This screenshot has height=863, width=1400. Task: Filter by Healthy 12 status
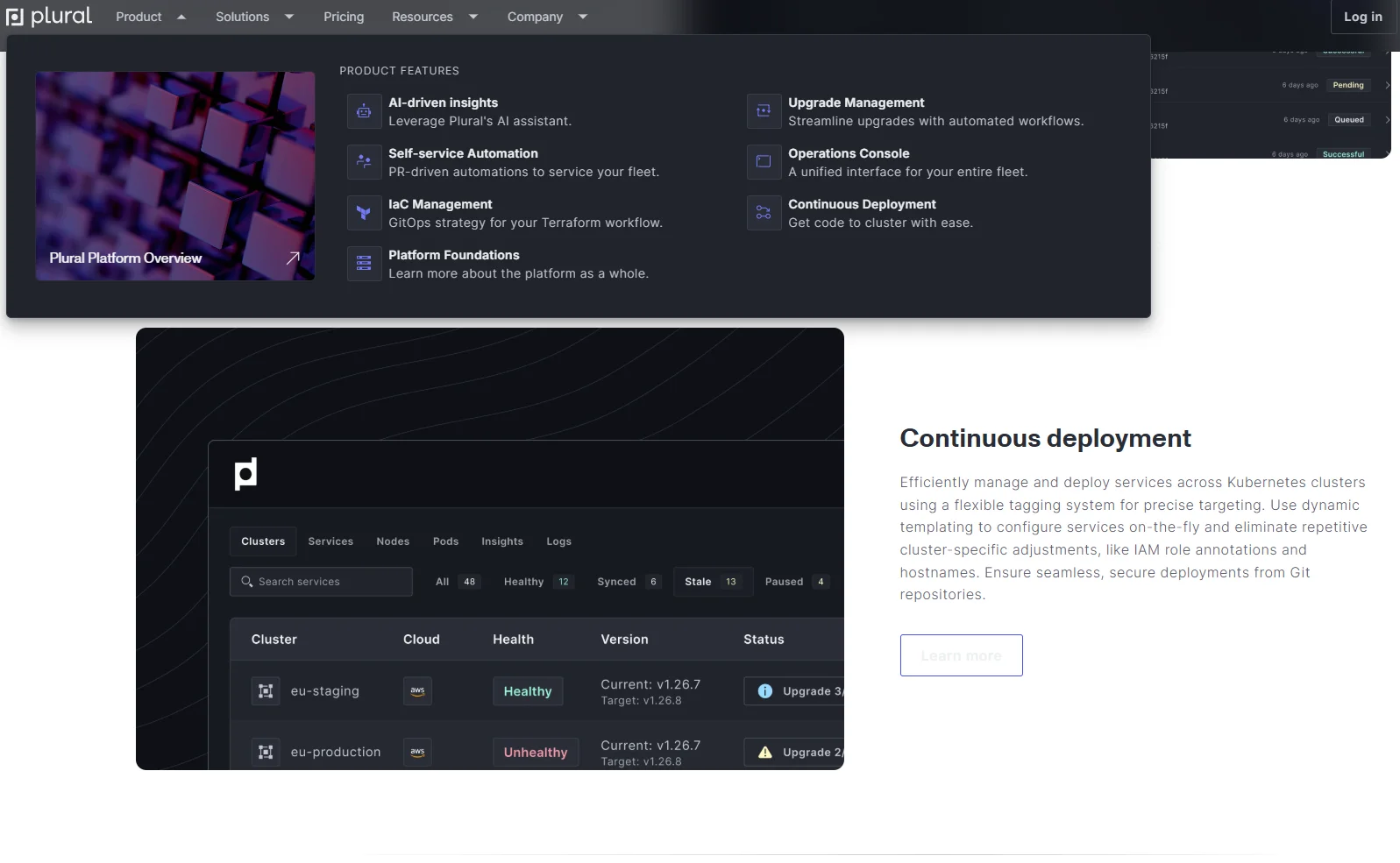538,582
